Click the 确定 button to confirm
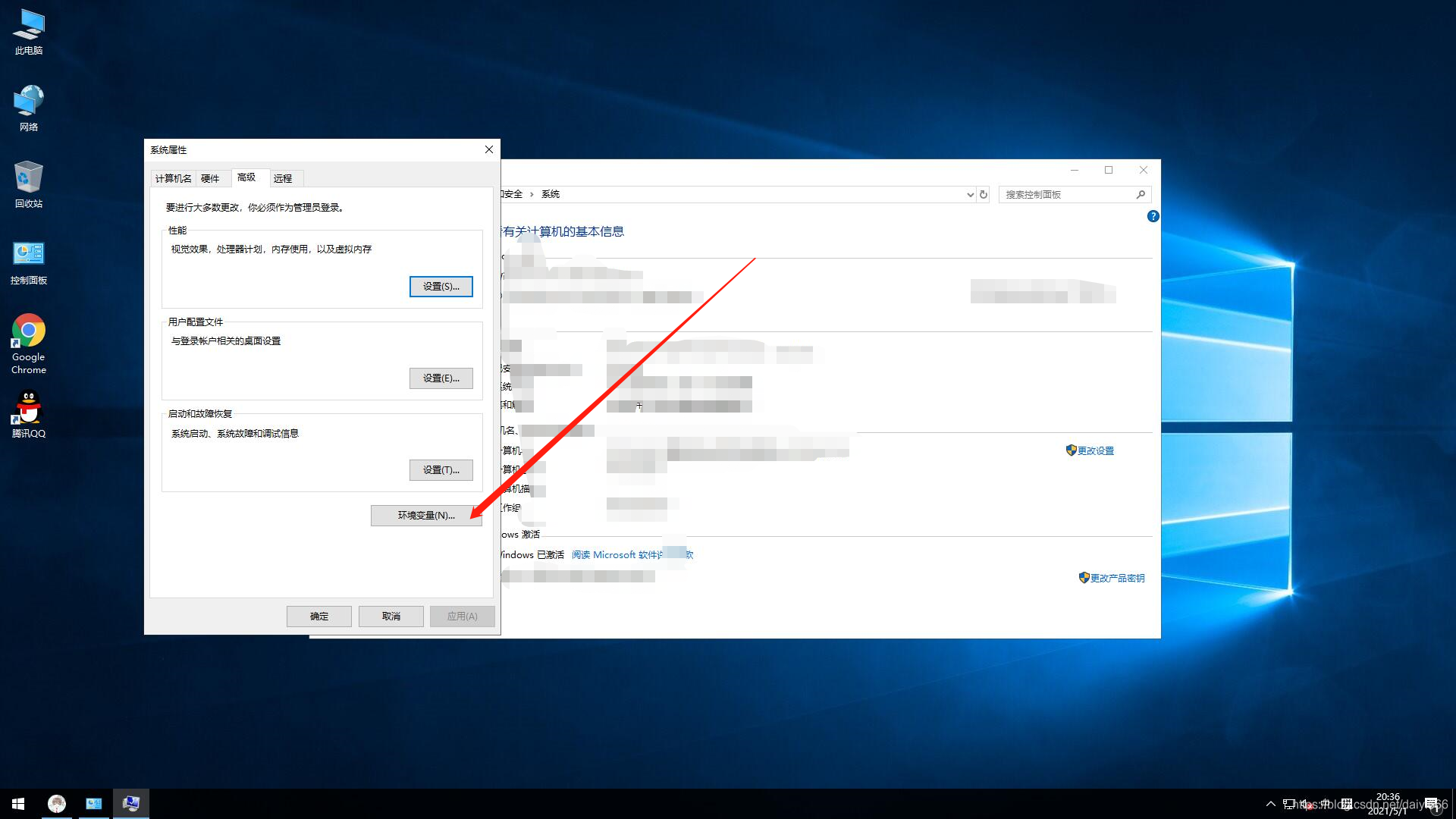The width and height of the screenshot is (1456, 819). 319,615
